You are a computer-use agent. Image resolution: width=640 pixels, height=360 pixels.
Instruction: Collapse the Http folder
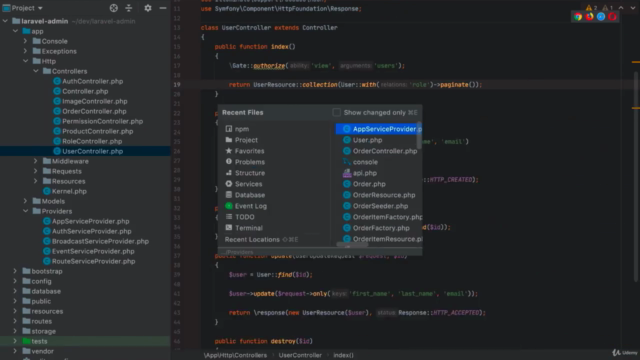coord(26,61)
